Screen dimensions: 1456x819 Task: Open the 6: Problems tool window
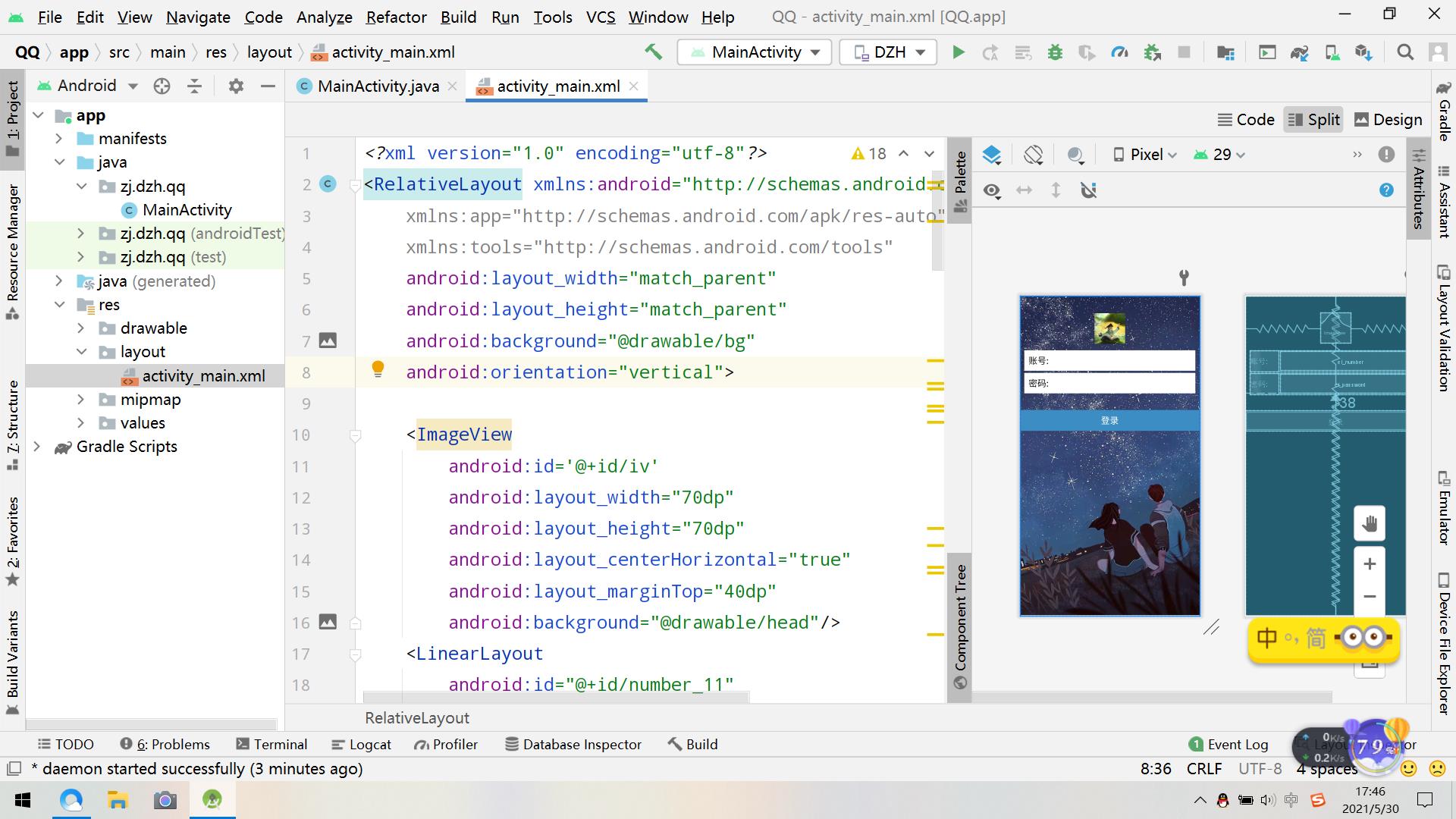(165, 745)
